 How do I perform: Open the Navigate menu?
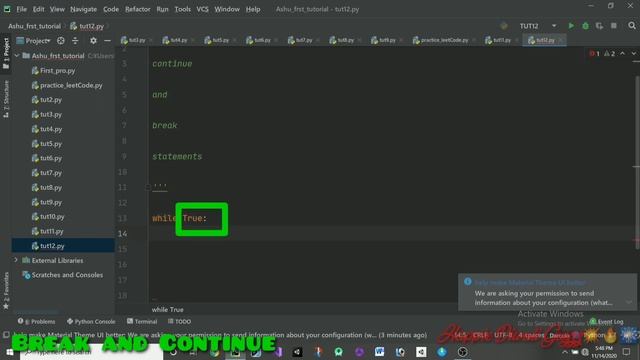[84, 9]
